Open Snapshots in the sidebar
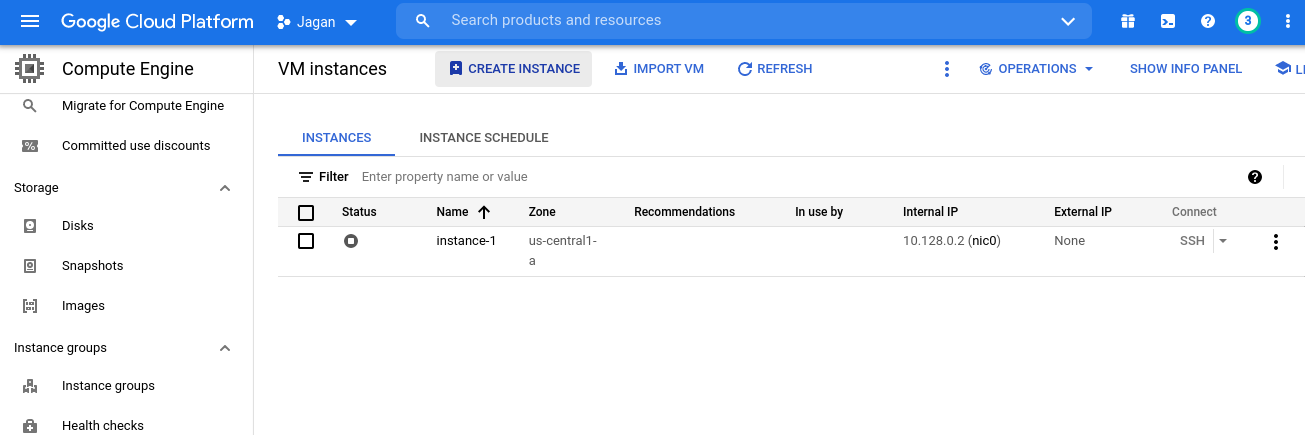Viewport: 1305px width, 435px height. click(93, 266)
